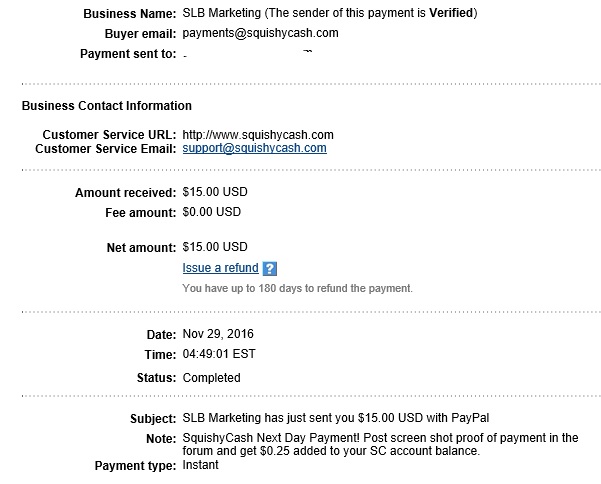601x484 pixels.
Task: Click the date Nov 29, 2016
Action: point(220,332)
